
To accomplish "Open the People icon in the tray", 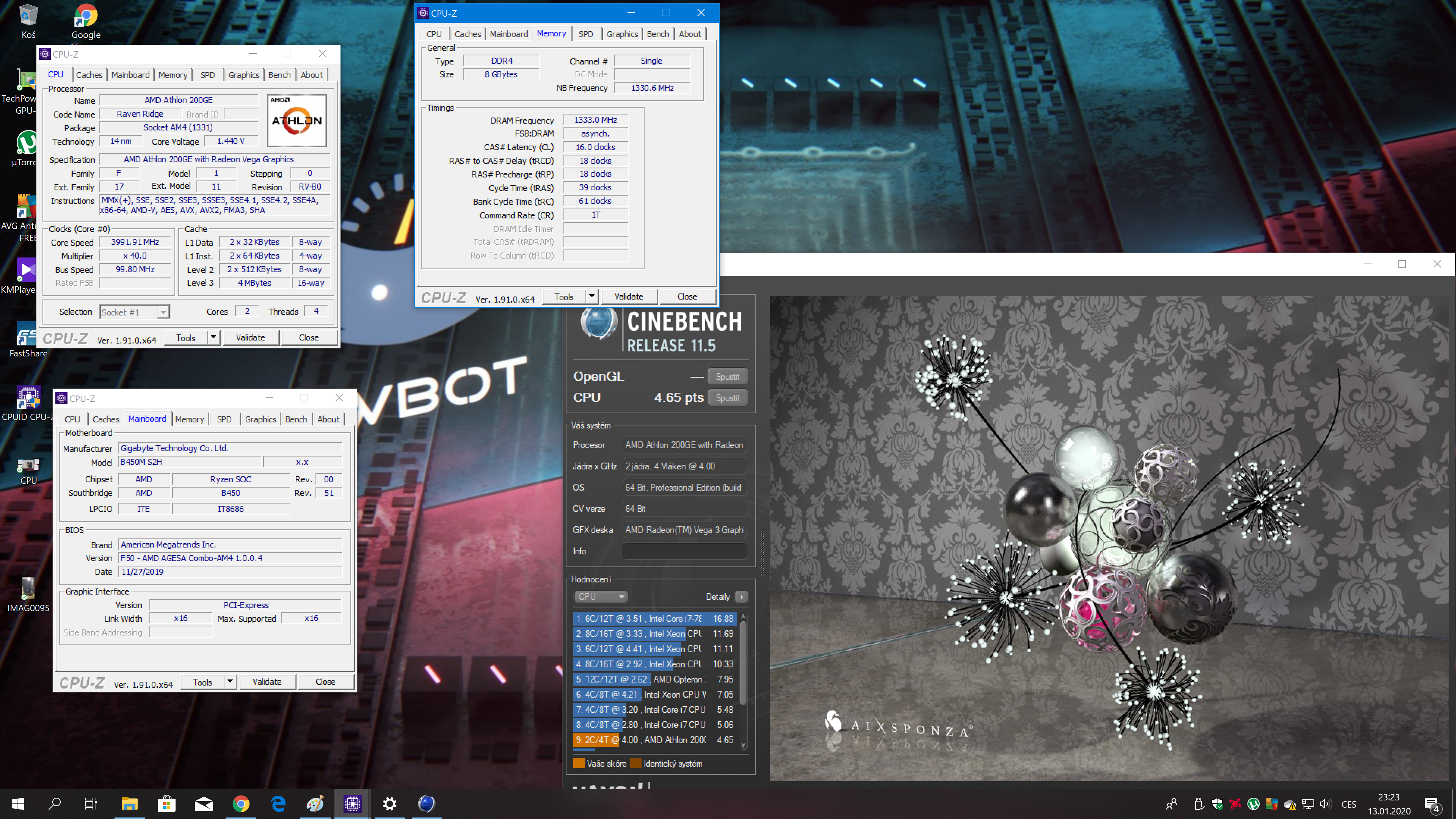I will pyautogui.click(x=1171, y=804).
